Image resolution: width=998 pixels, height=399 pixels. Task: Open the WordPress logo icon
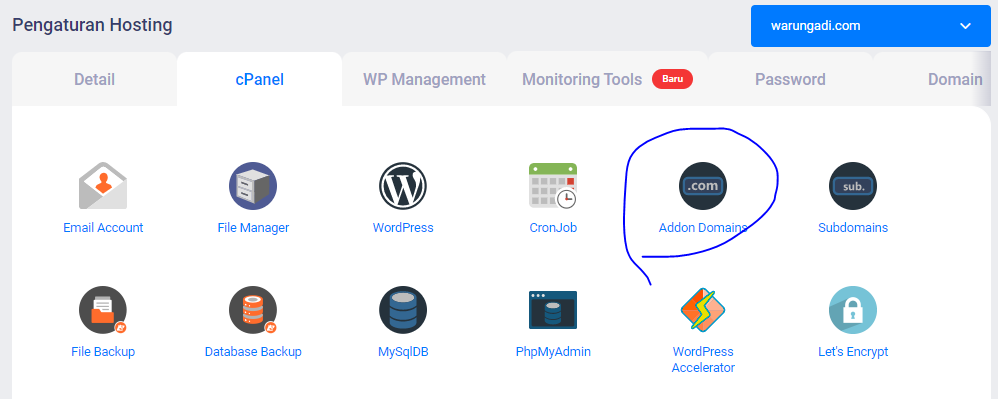point(403,186)
